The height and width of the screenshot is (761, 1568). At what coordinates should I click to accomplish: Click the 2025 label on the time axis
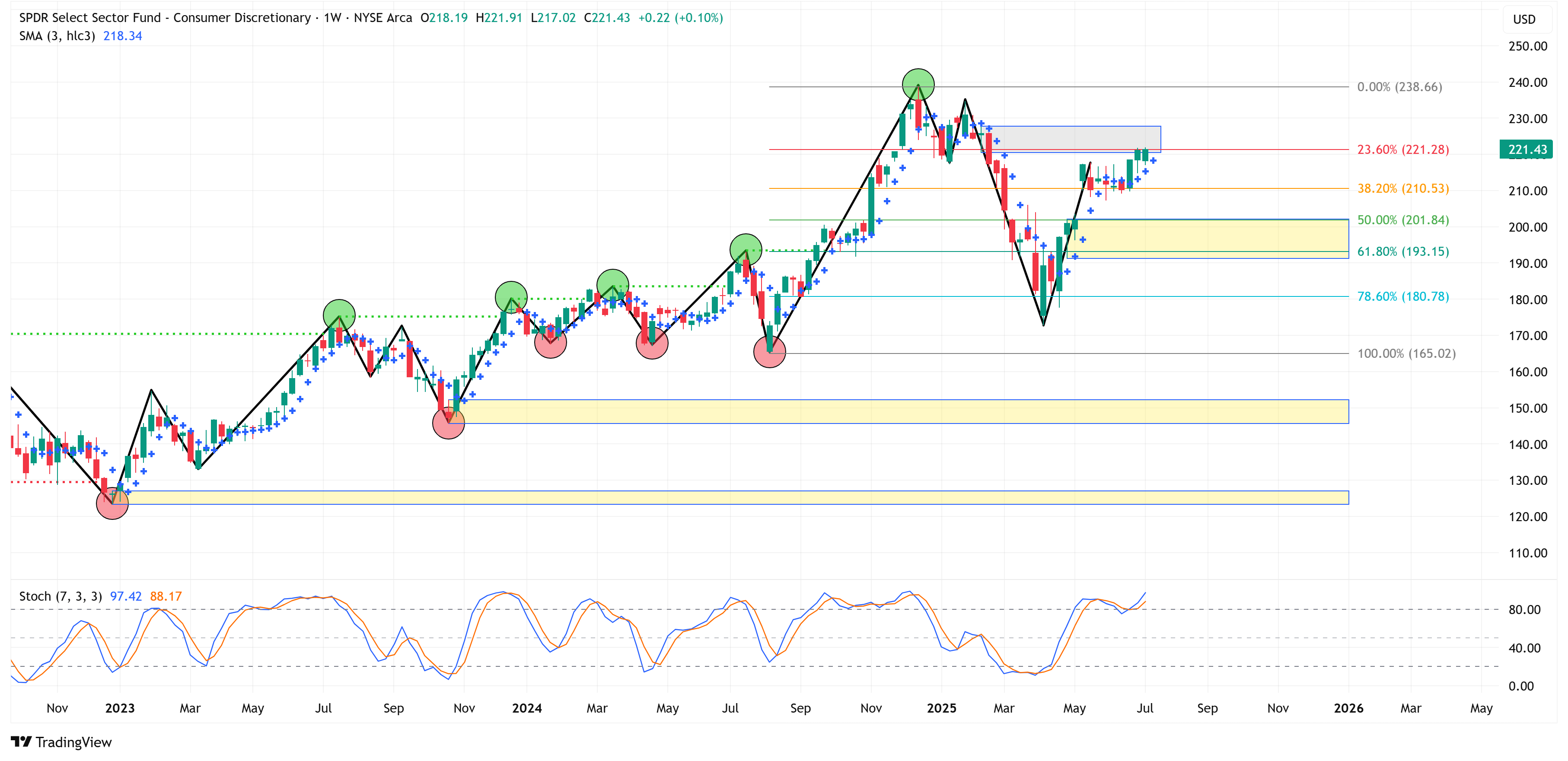pyautogui.click(x=941, y=708)
